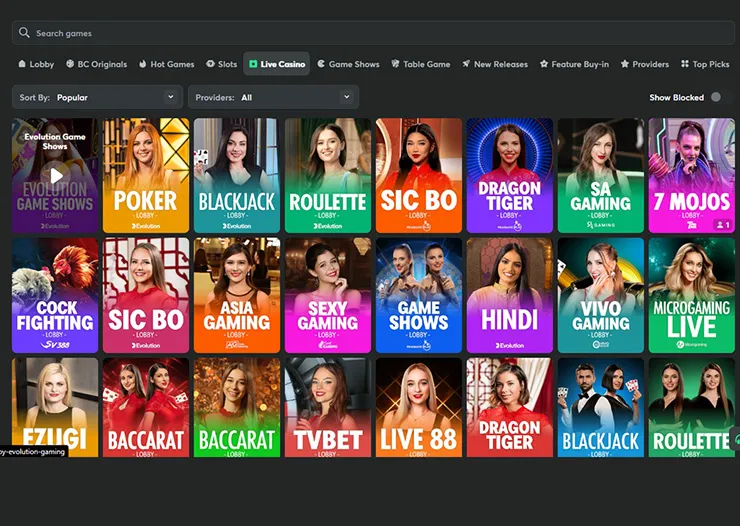The height and width of the screenshot is (526, 740).
Task: Go to the Providers tab
Action: (645, 64)
